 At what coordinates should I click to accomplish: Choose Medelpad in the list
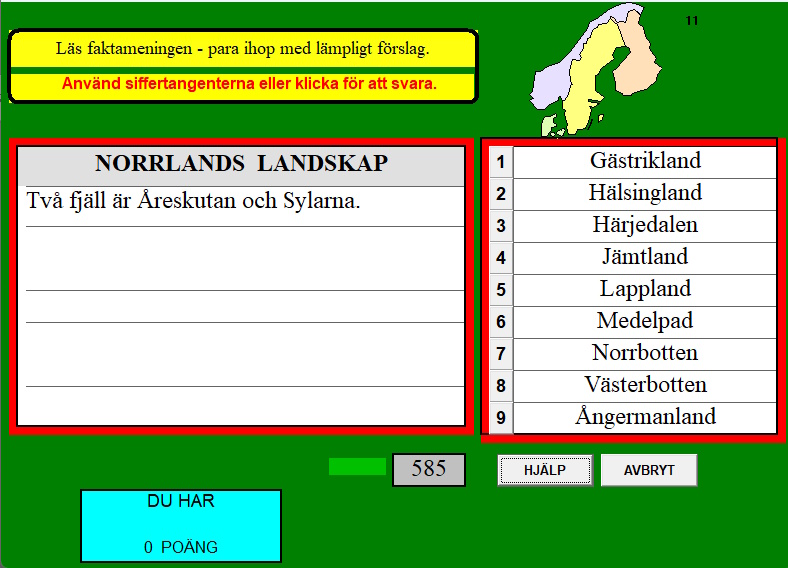pyautogui.click(x=645, y=321)
